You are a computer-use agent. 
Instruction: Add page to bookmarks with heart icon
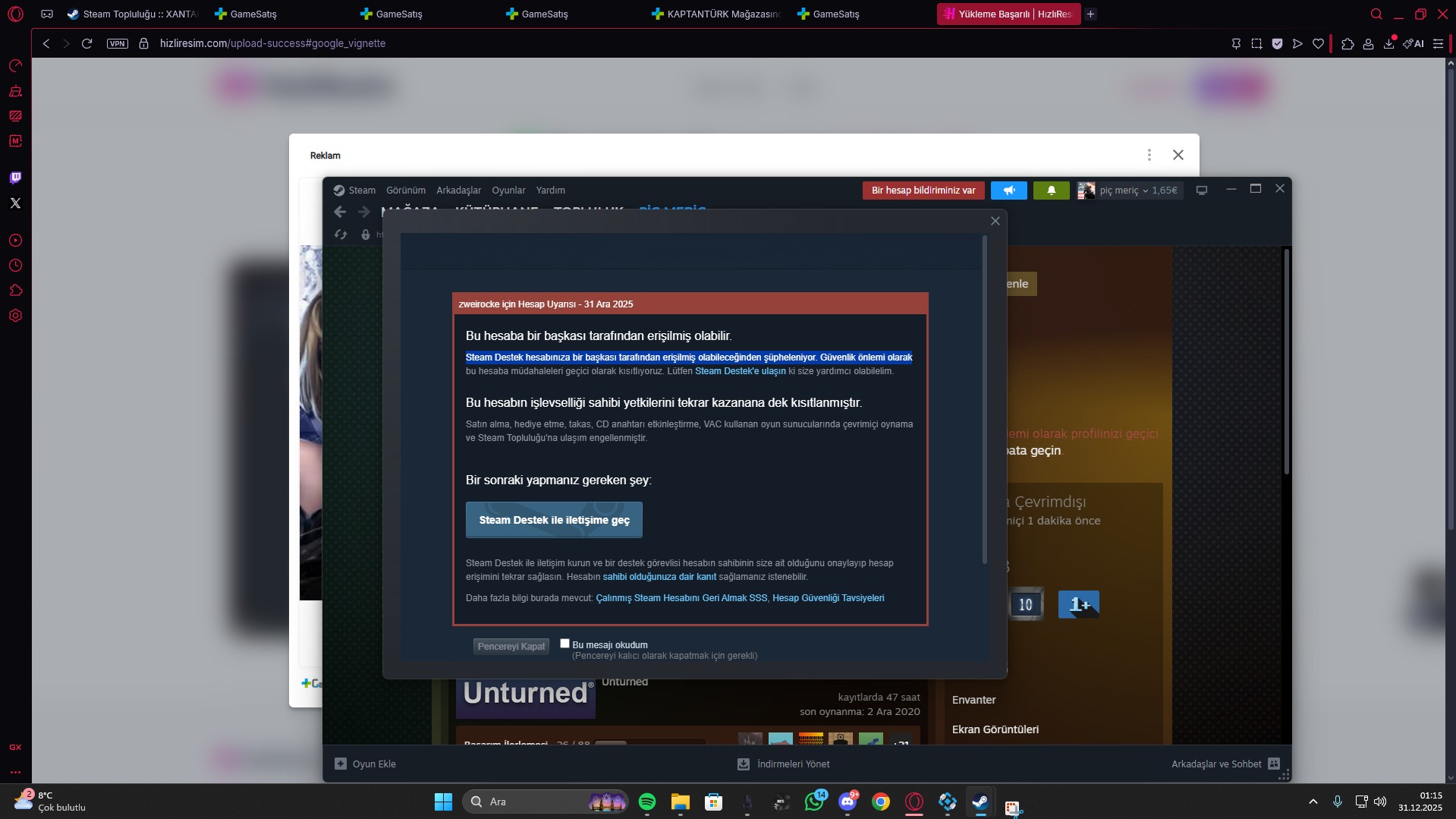pos(1318,43)
